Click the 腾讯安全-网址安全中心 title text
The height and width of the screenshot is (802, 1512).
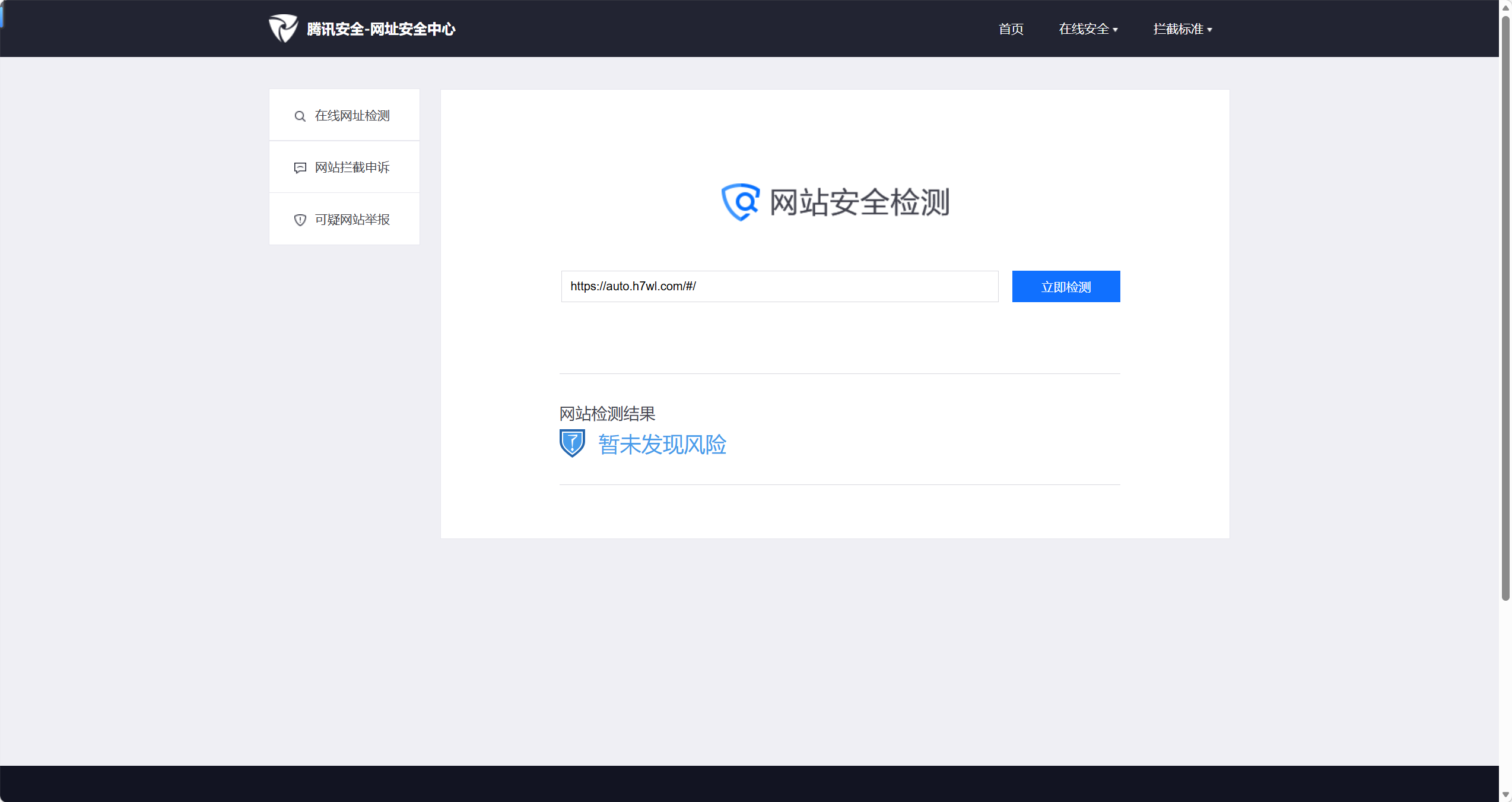coord(381,29)
